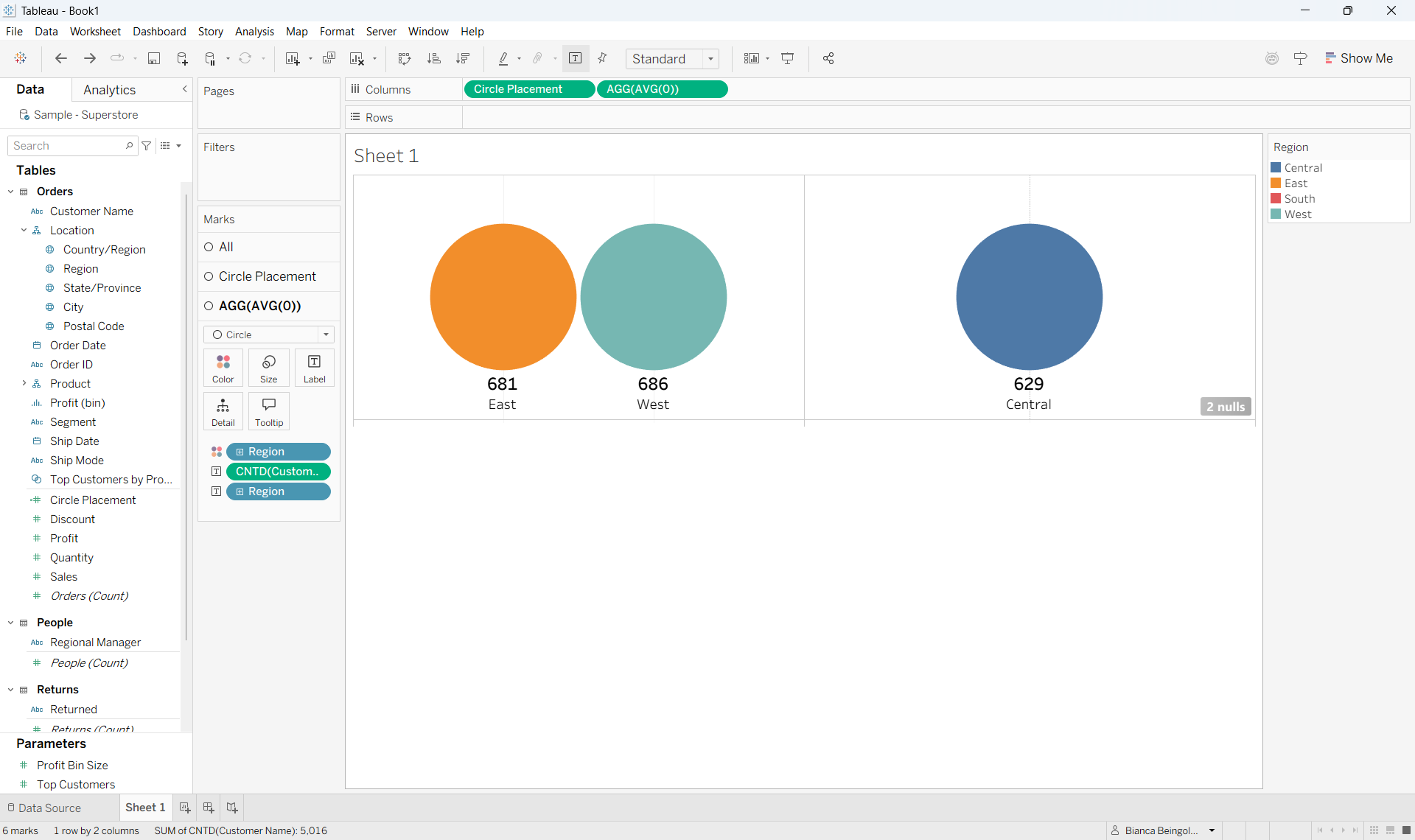Collapse the Data pane with the arrow
The width and height of the screenshot is (1415, 840).
[185, 89]
